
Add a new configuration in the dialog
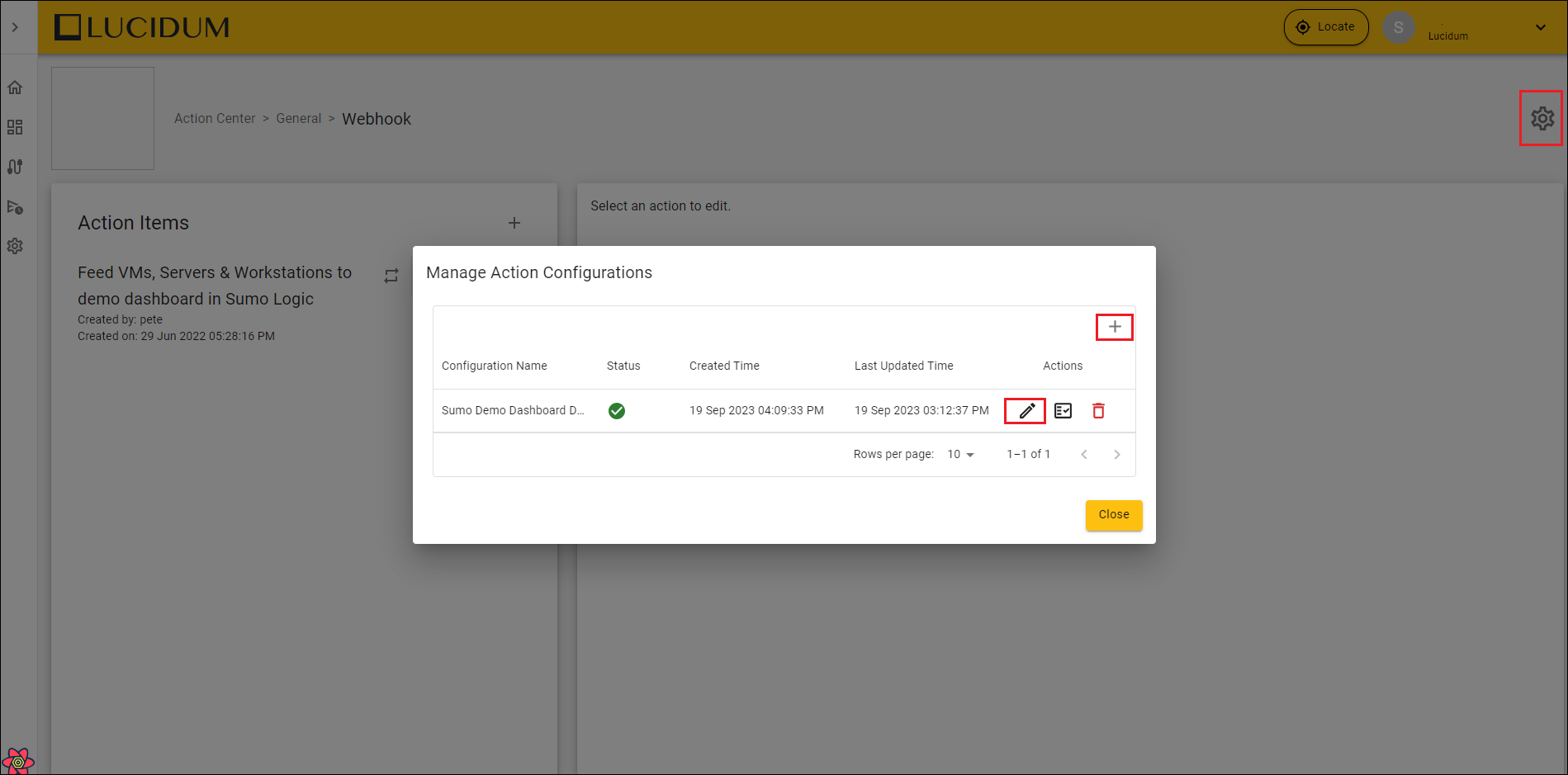point(1115,327)
